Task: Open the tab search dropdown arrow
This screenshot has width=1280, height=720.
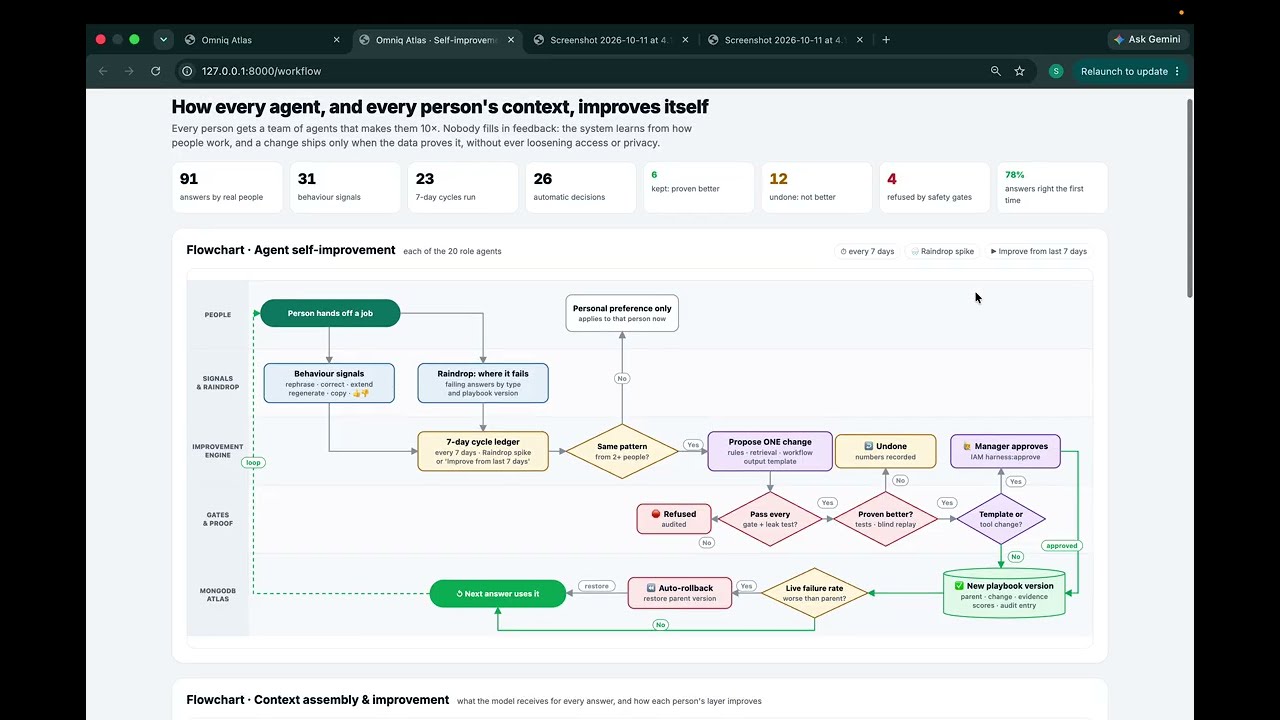Action: pos(163,40)
